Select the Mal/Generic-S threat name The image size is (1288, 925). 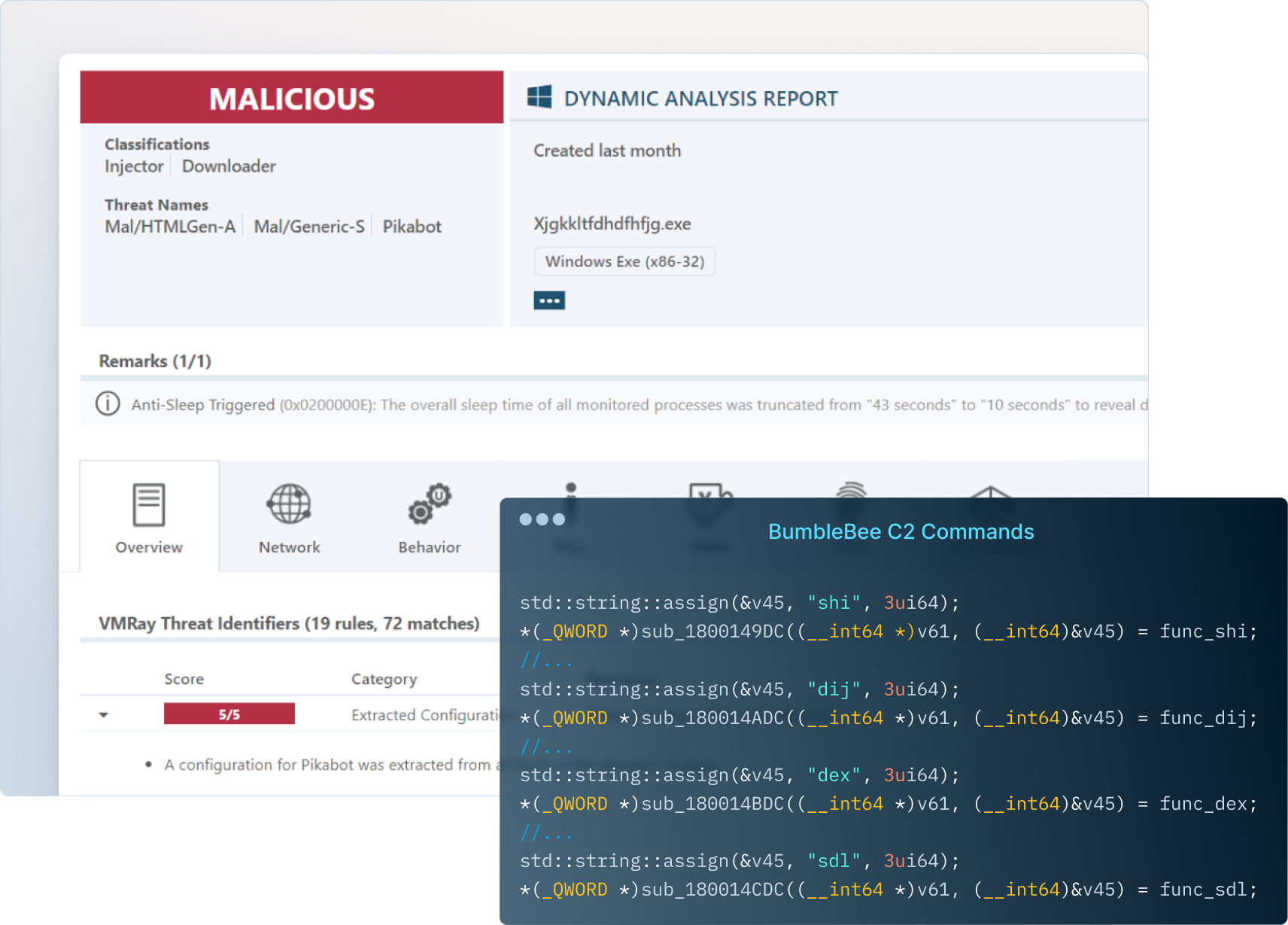309,227
